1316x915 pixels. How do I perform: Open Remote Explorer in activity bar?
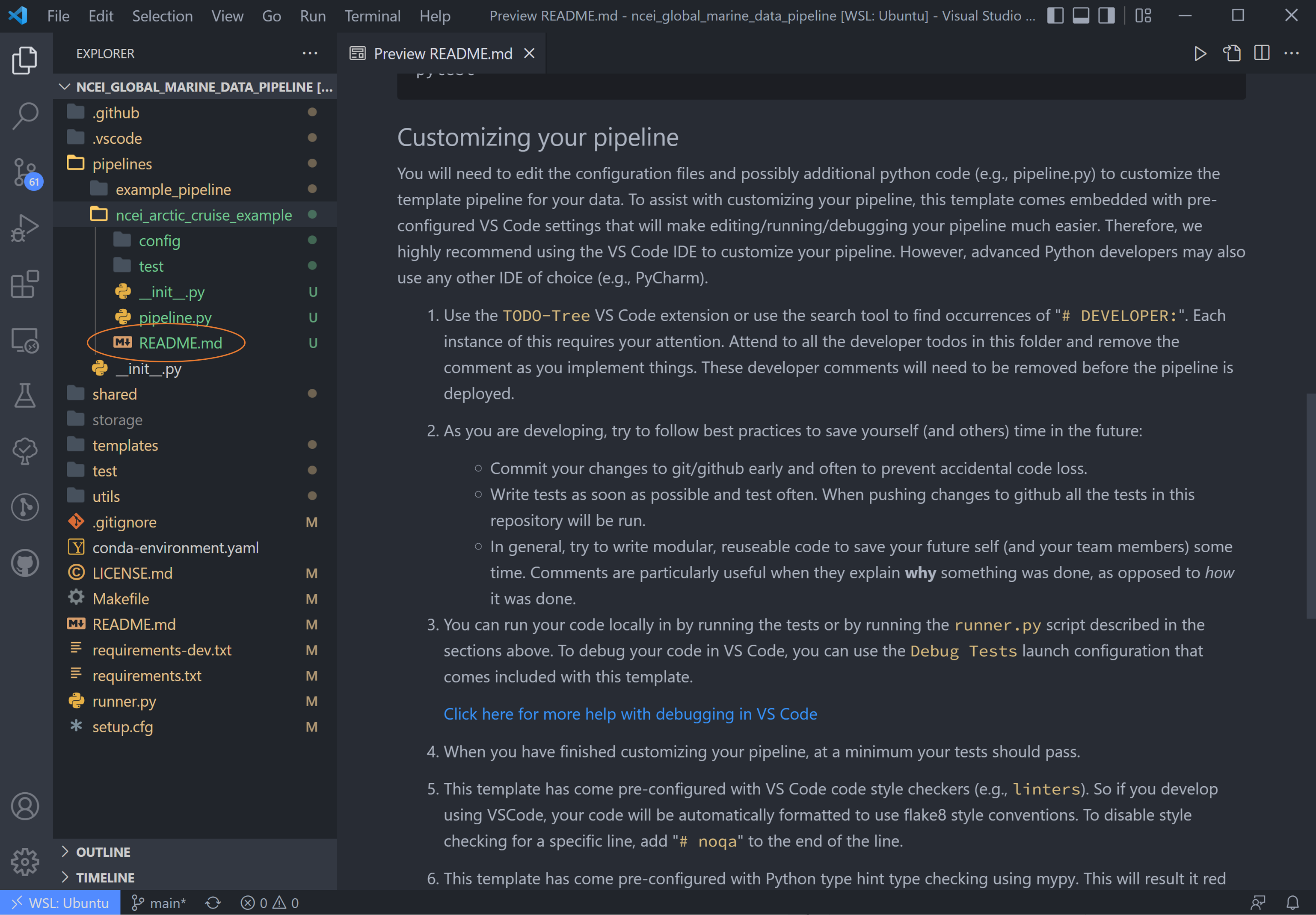(x=25, y=341)
